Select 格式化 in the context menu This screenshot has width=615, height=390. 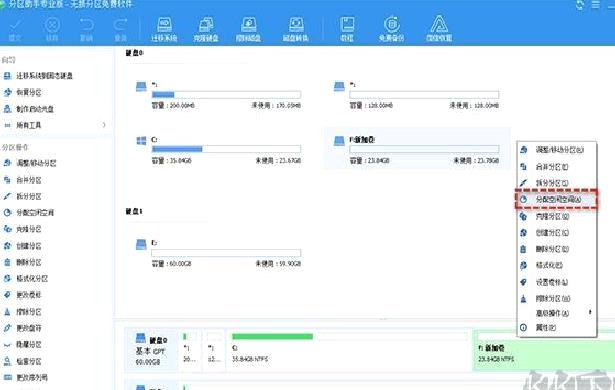click(557, 265)
